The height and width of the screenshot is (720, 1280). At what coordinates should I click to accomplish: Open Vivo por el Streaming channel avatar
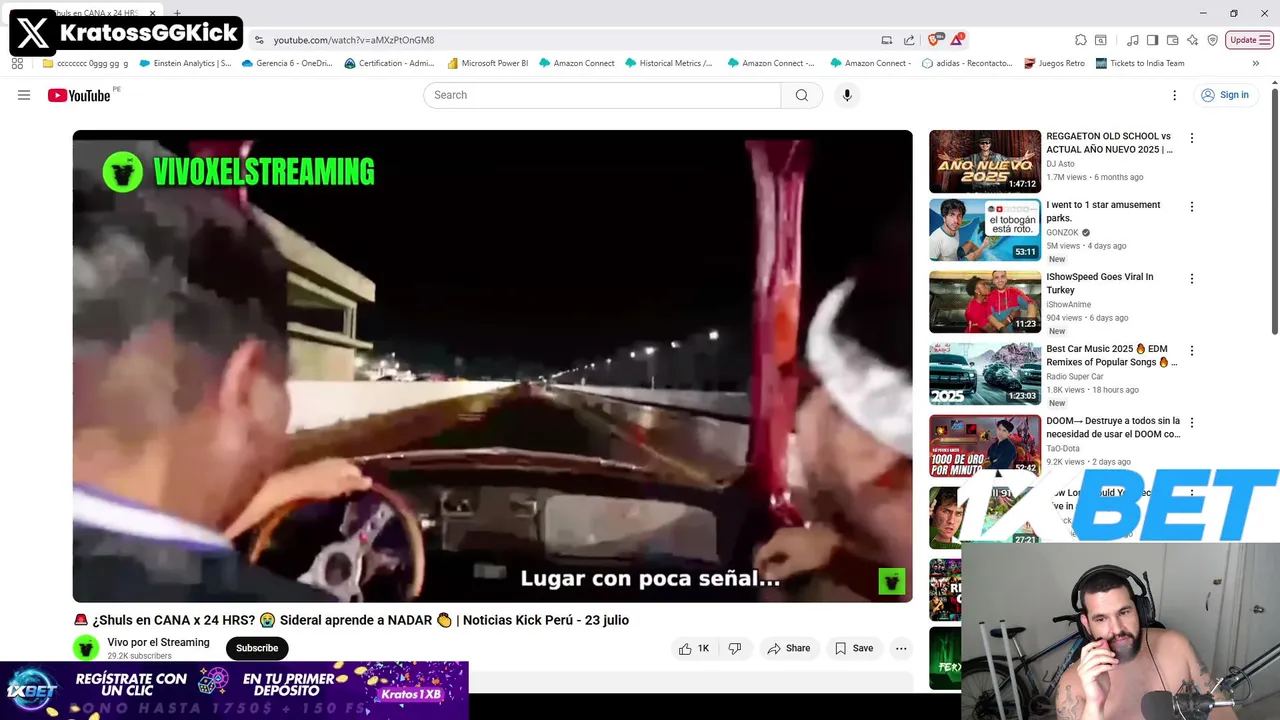pyautogui.click(x=86, y=648)
